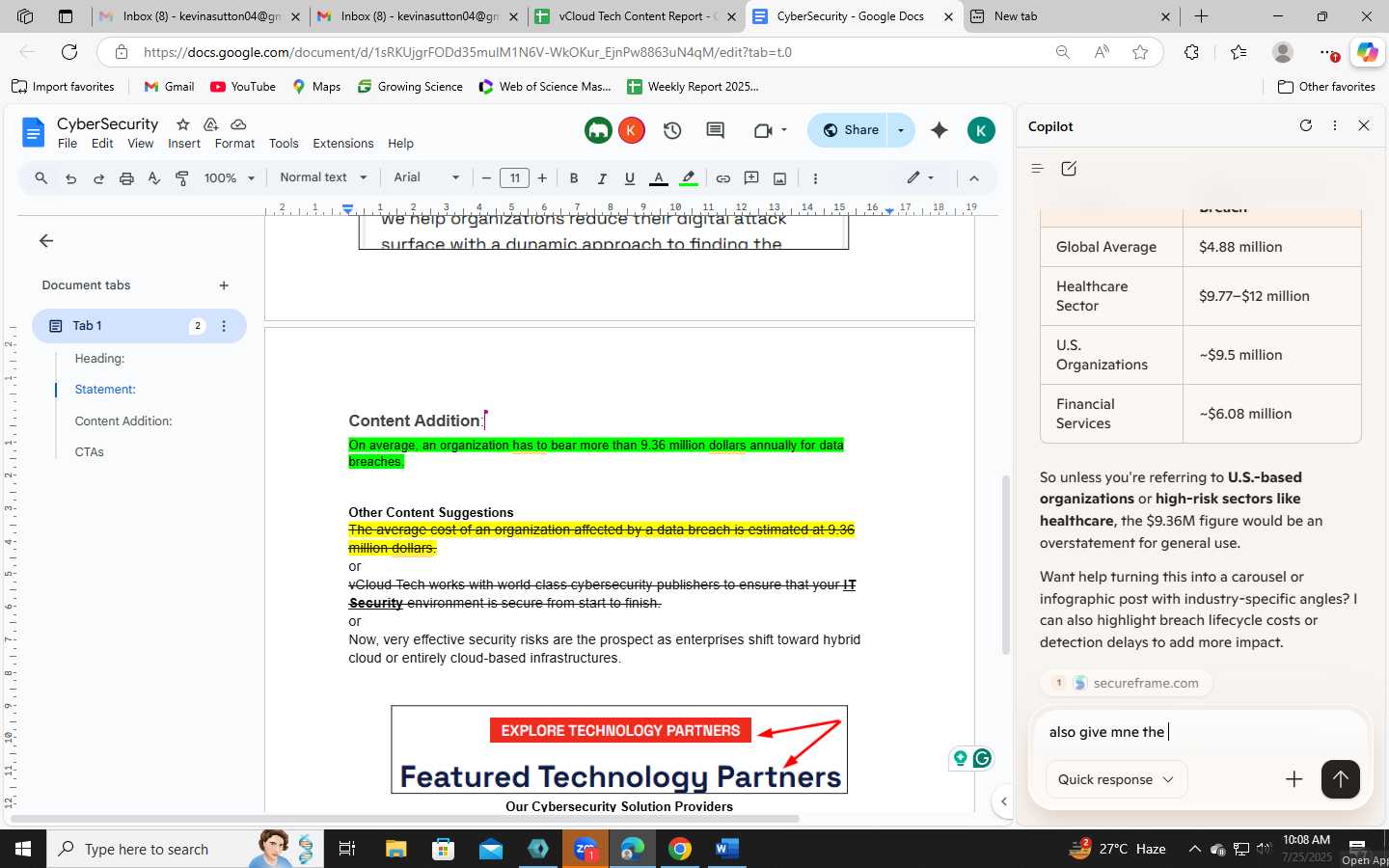Open File Explorer from the taskbar
1389x868 pixels.
[396, 849]
